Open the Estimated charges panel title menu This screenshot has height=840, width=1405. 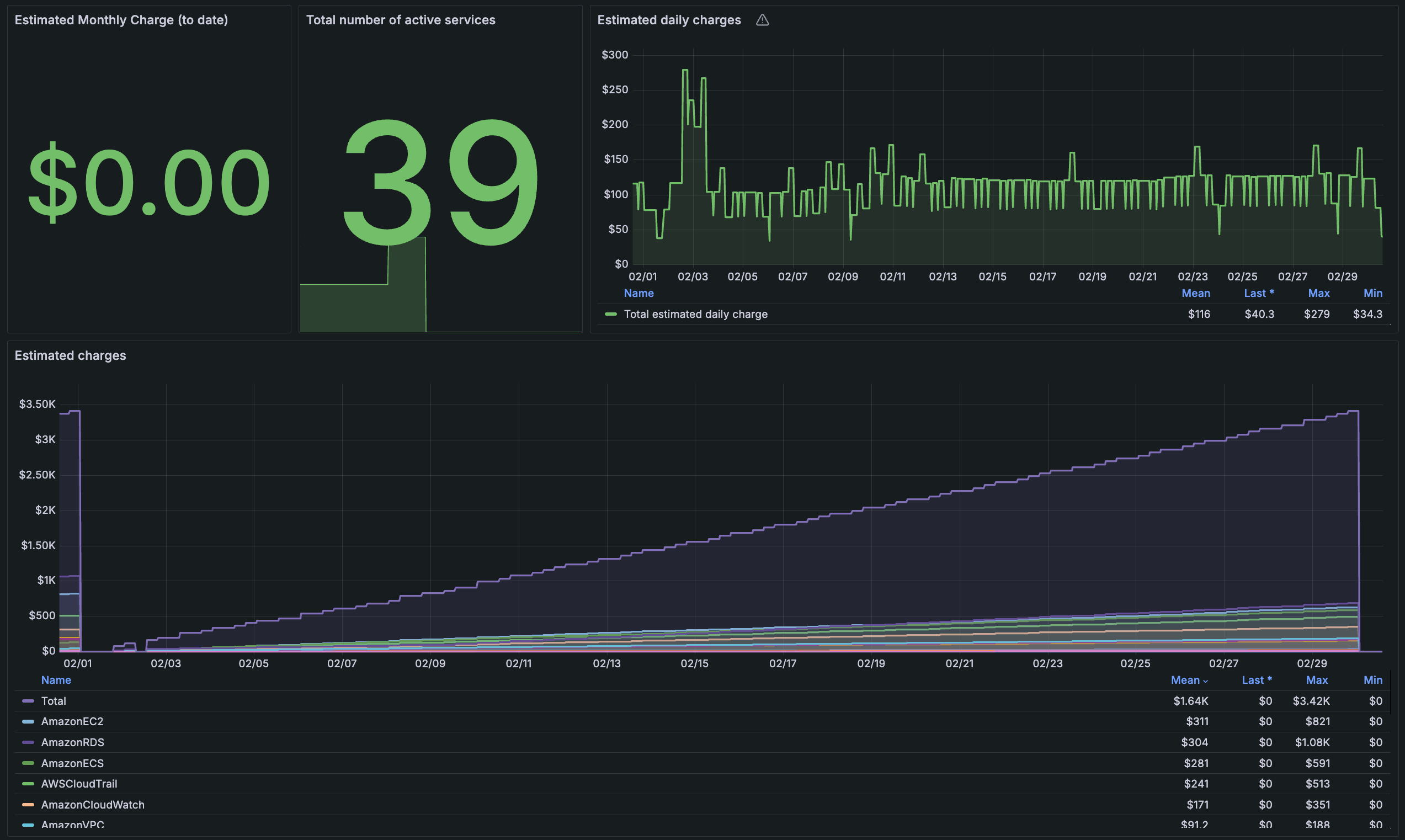(x=70, y=355)
